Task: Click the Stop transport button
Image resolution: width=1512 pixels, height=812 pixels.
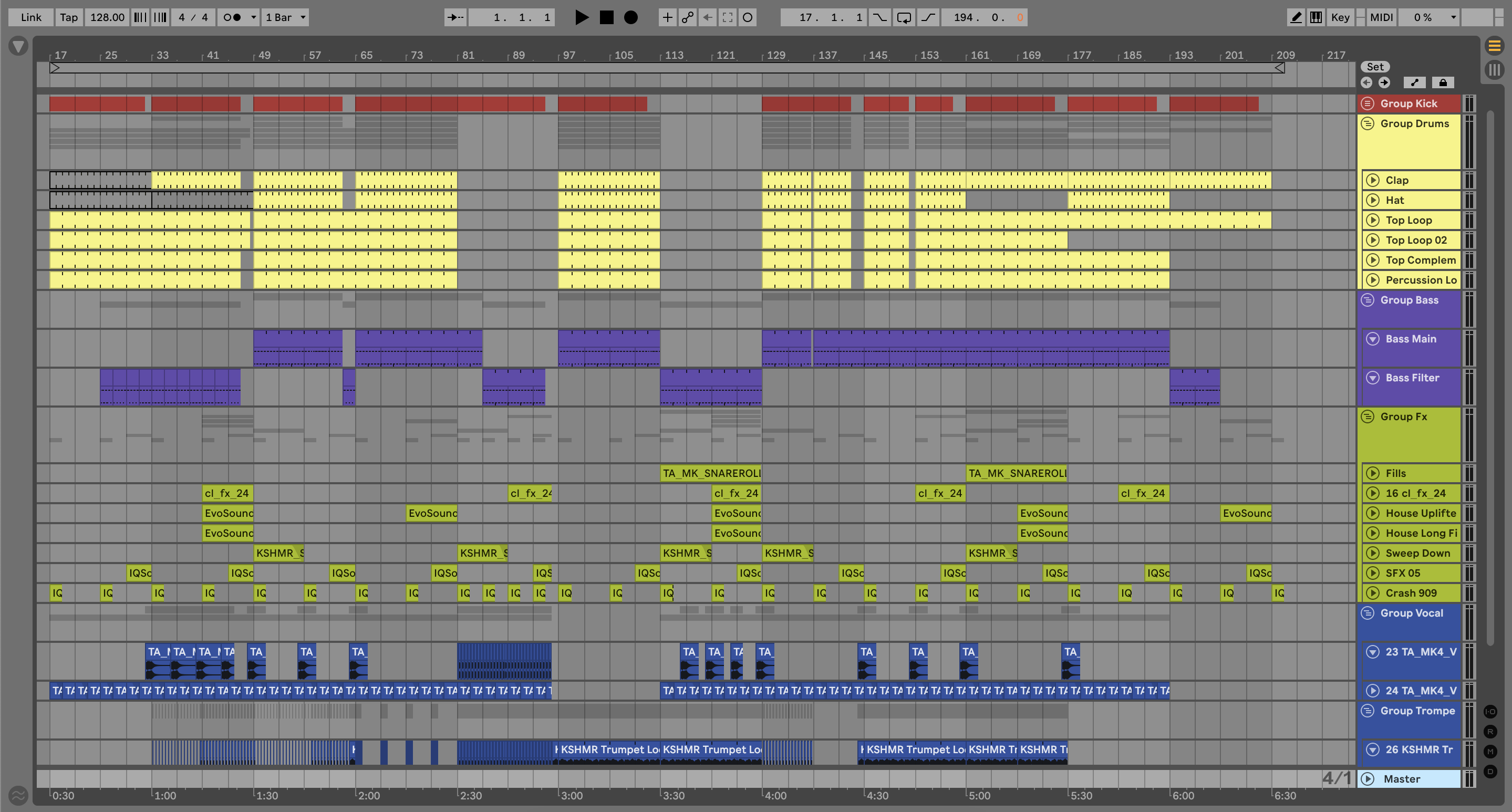Action: [606, 17]
